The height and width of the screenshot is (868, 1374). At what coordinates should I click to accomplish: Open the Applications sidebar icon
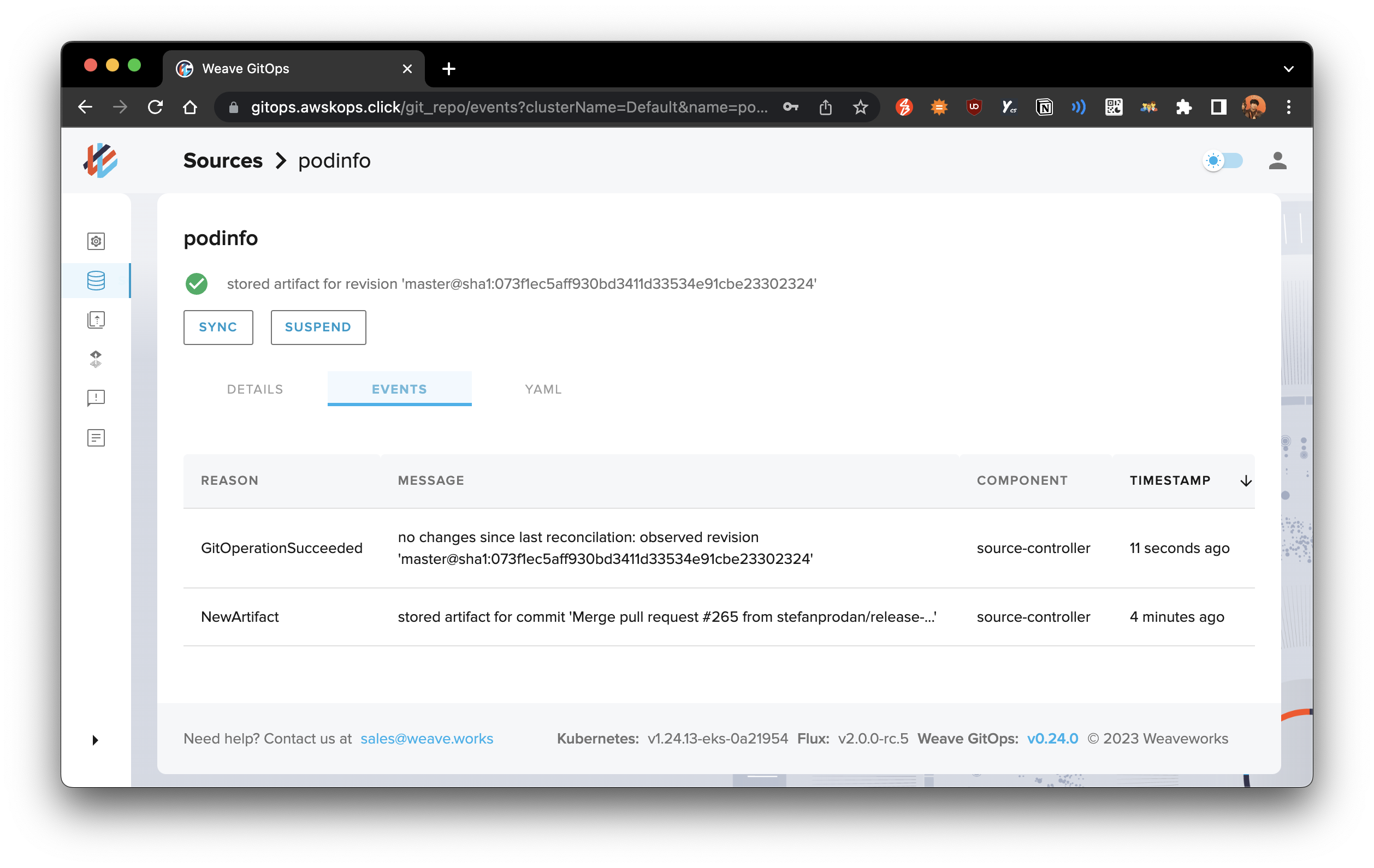tap(96, 241)
